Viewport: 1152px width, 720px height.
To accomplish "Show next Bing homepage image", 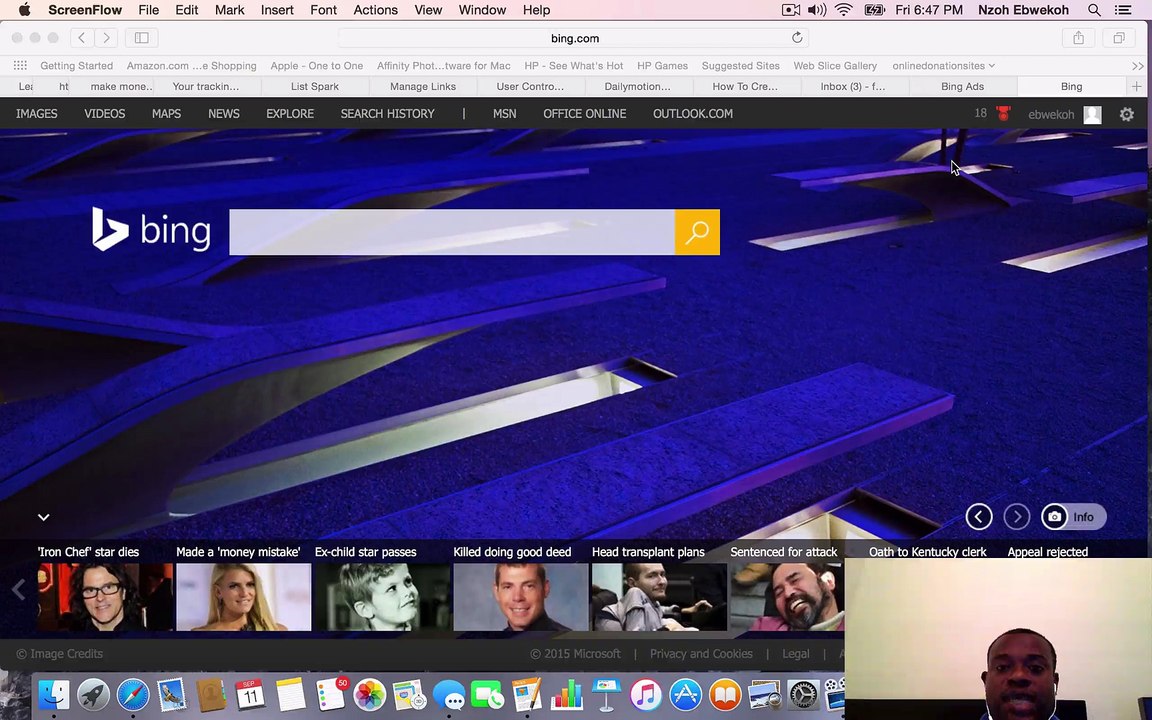I will coord(1017,517).
